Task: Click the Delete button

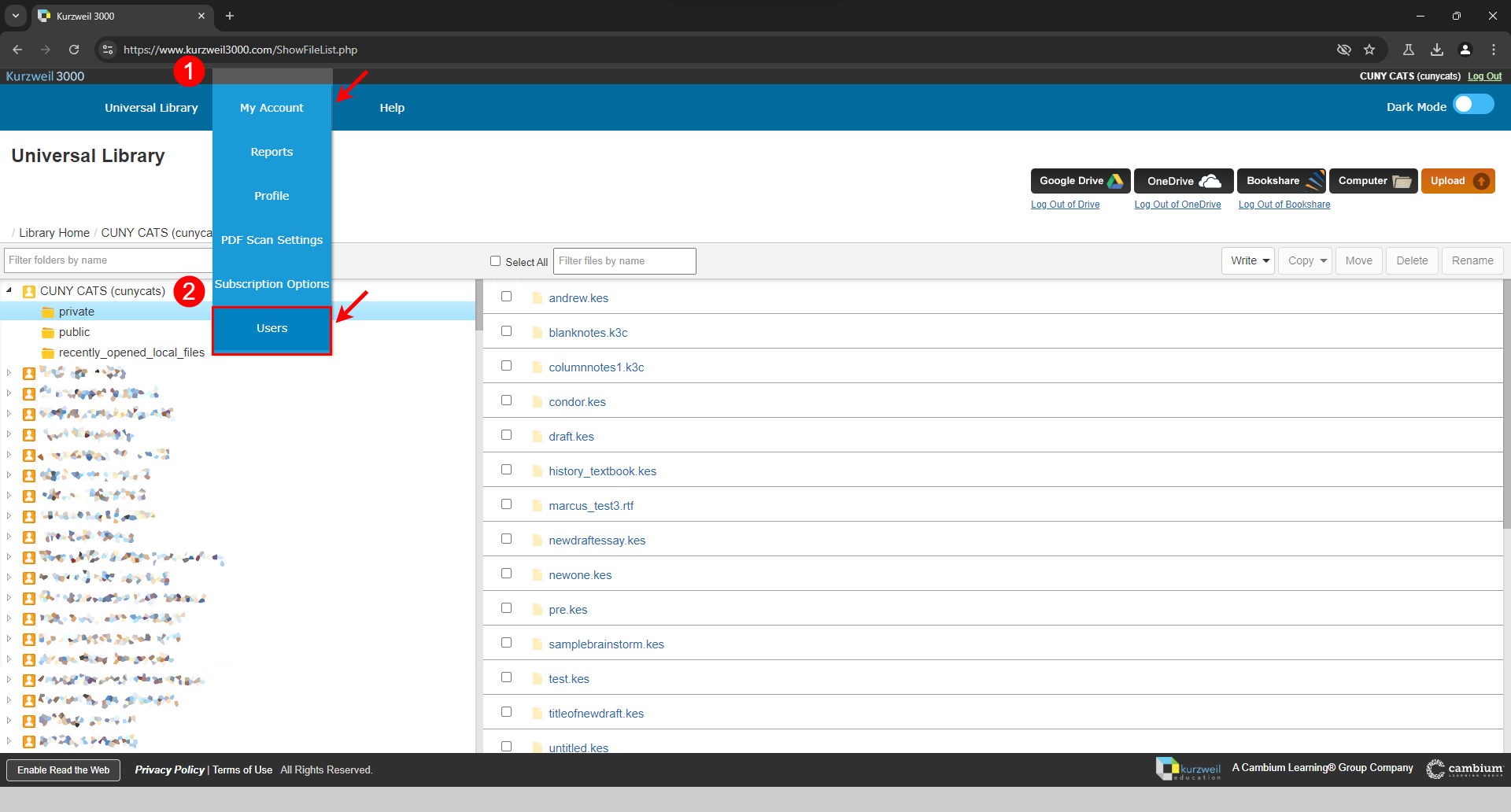Action: pyautogui.click(x=1412, y=260)
